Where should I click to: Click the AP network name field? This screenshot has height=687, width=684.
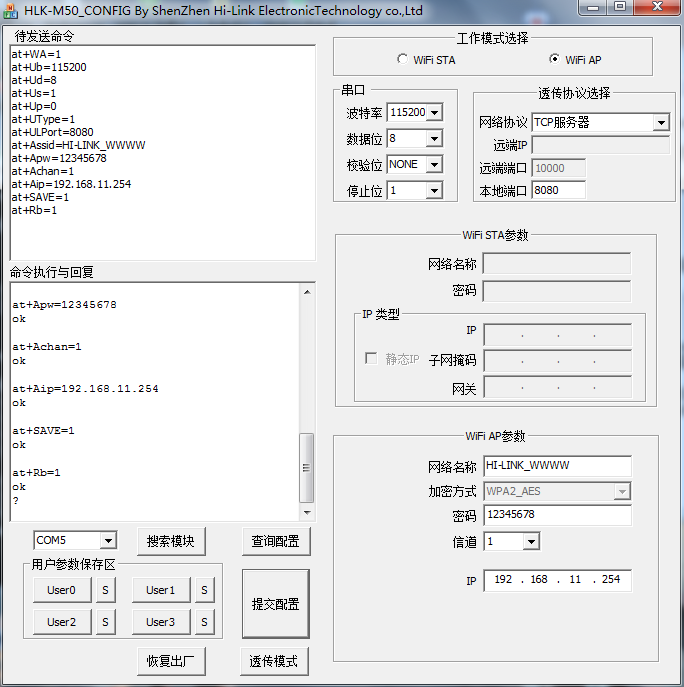556,466
